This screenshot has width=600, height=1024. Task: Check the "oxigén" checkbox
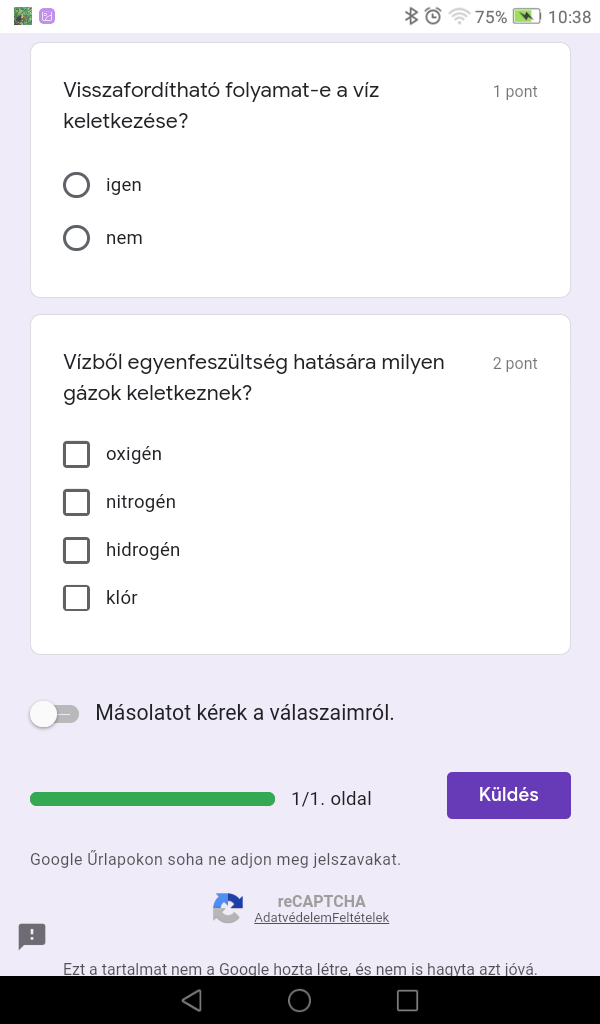coord(77,454)
